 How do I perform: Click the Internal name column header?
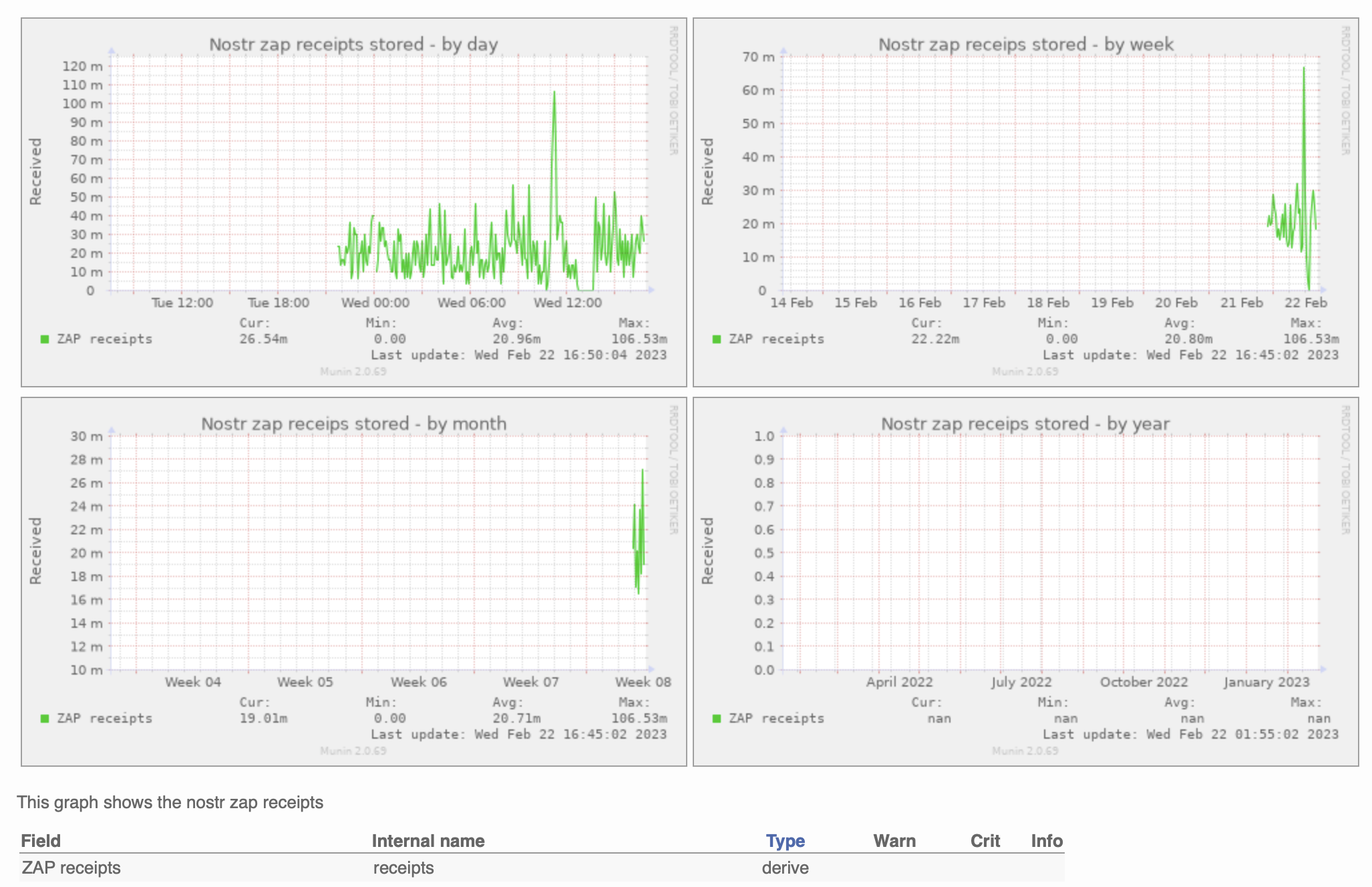coord(428,841)
